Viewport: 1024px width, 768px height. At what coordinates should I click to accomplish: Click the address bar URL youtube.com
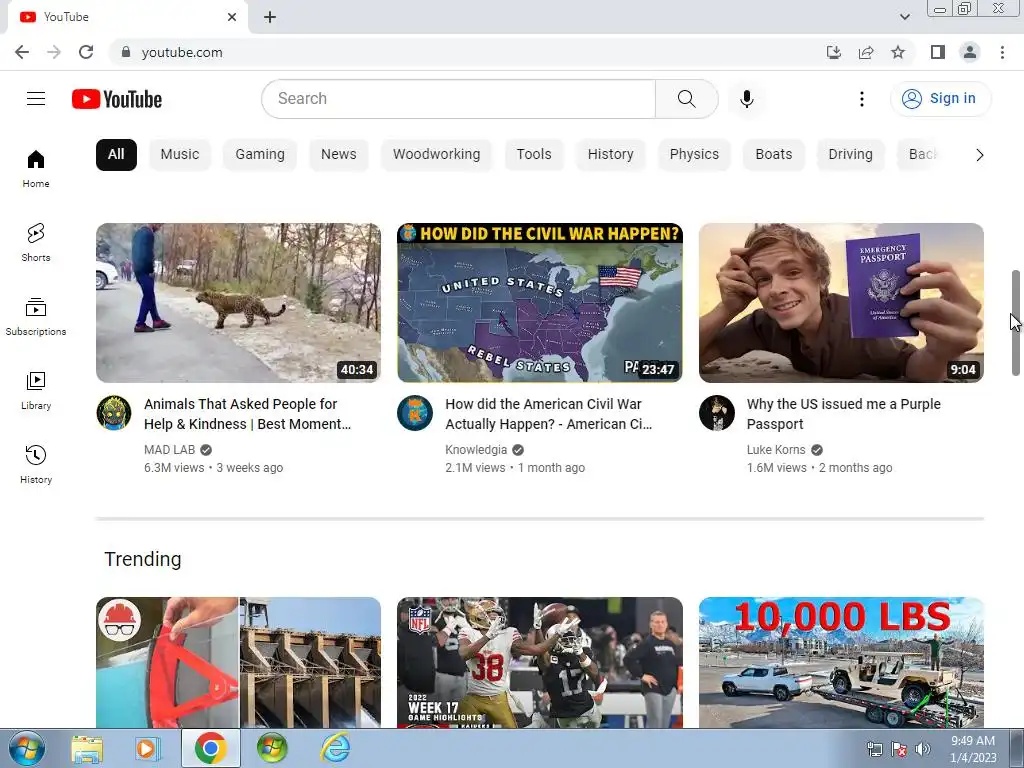(182, 52)
